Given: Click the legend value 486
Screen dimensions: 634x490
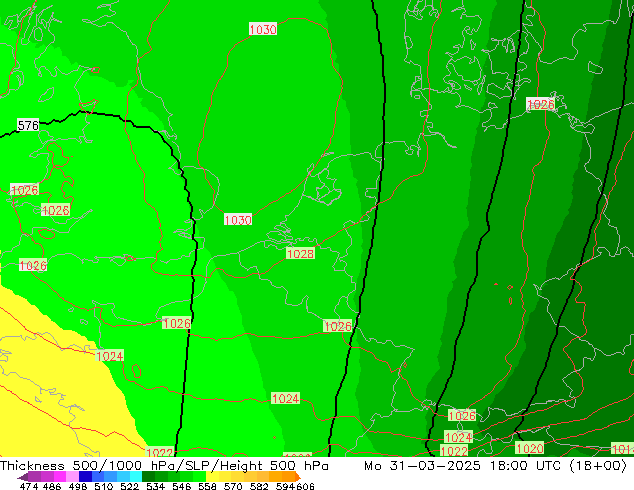Looking at the screenshot, I should point(52,486).
